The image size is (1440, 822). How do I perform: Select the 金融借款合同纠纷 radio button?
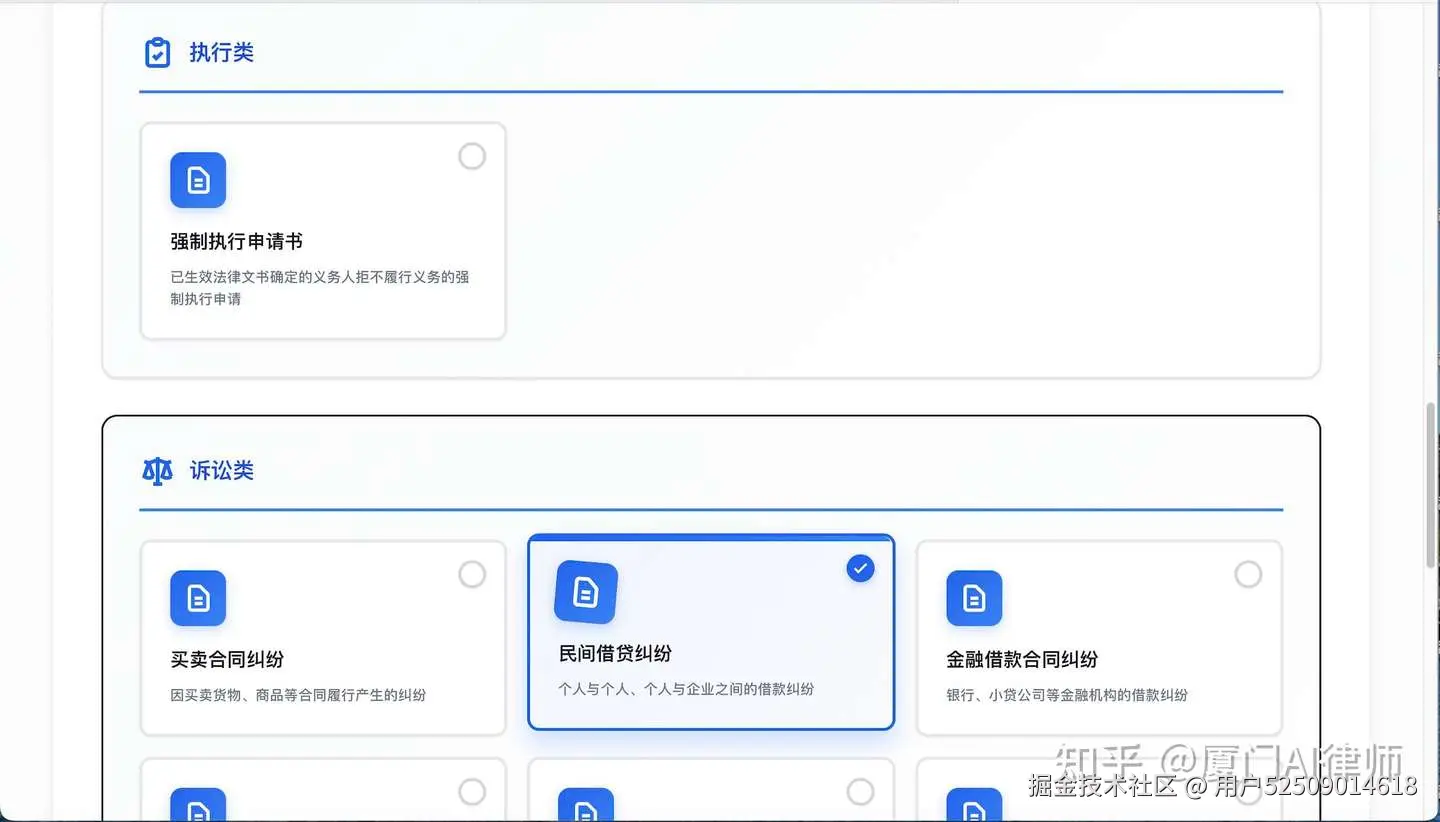click(x=1248, y=574)
